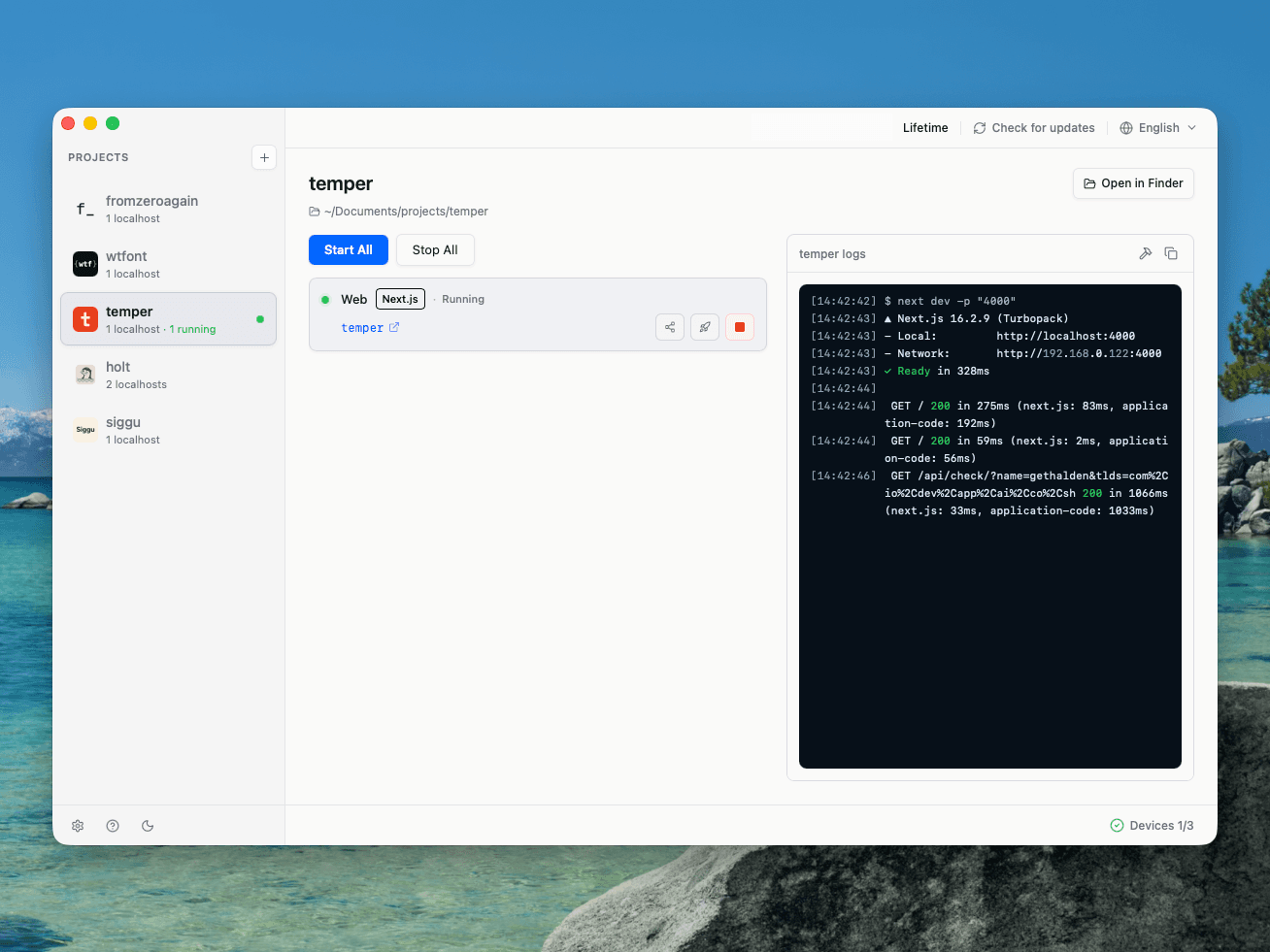Click the PROJECTS sidebar heading
The image size is (1270, 952).
pos(98,157)
